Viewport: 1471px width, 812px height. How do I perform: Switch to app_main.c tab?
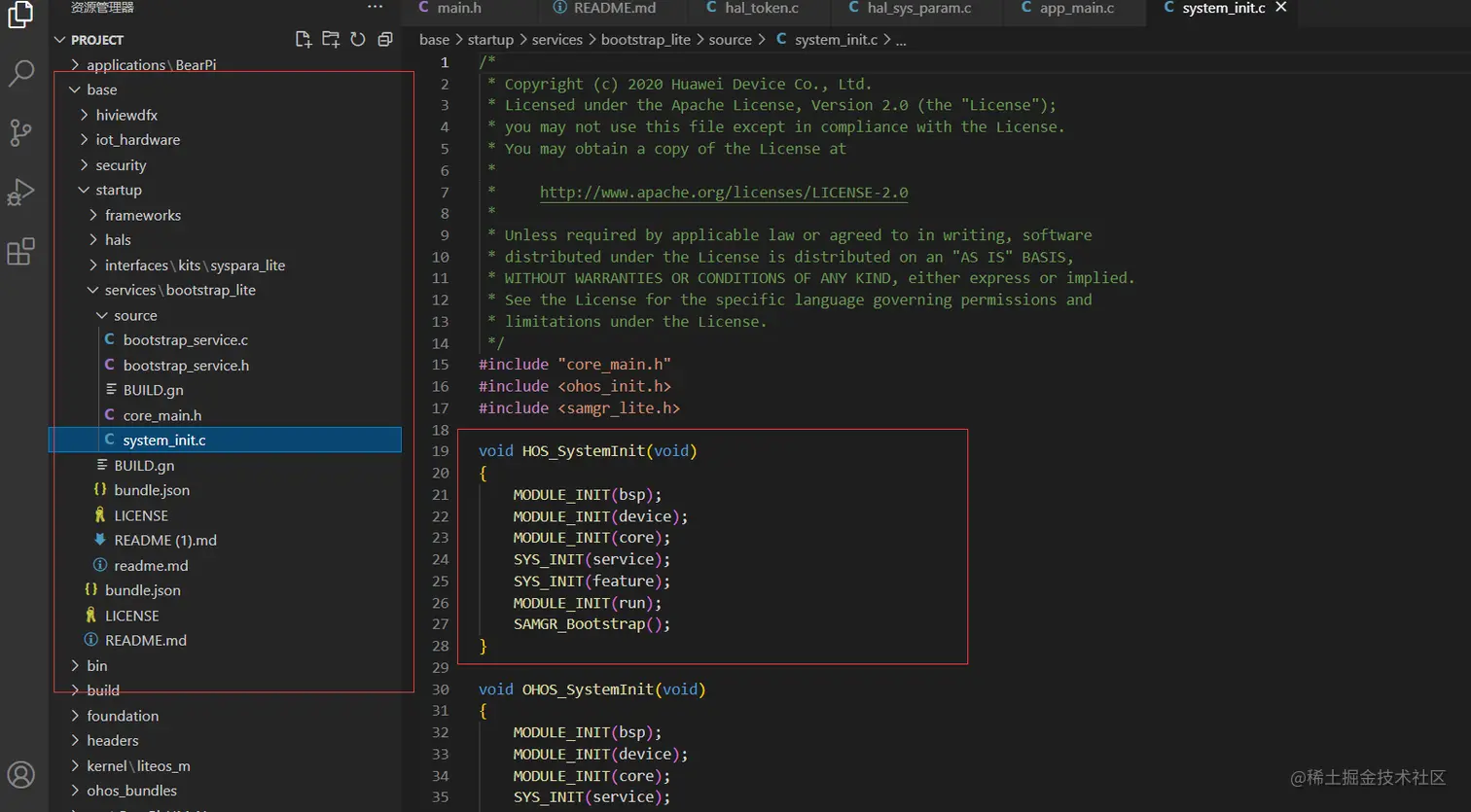tap(1076, 8)
